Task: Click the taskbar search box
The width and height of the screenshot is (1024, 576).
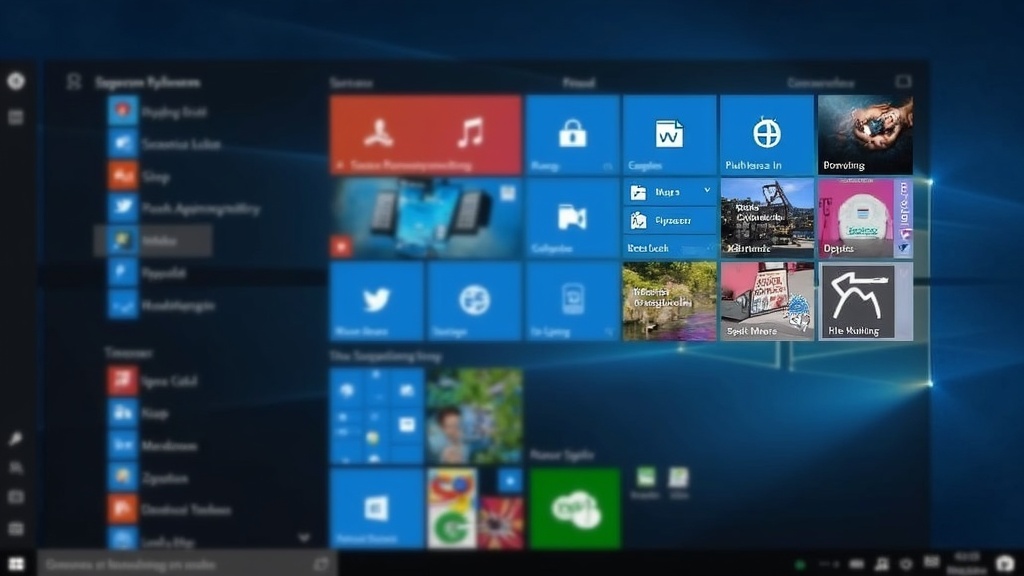Action: click(x=187, y=564)
